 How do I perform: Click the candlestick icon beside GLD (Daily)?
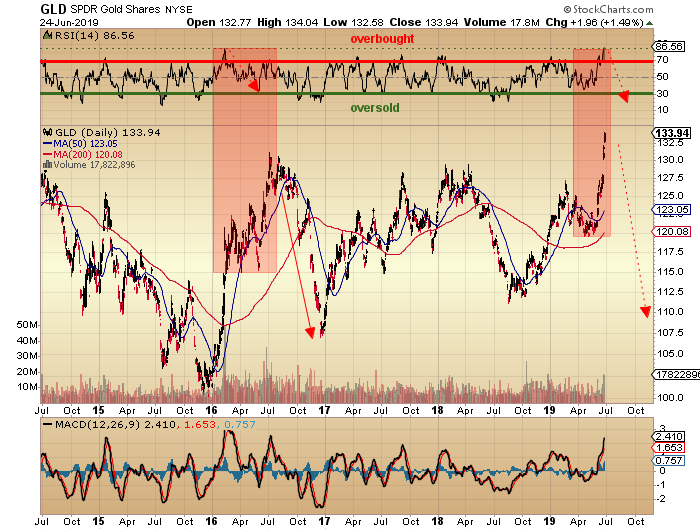point(48,132)
